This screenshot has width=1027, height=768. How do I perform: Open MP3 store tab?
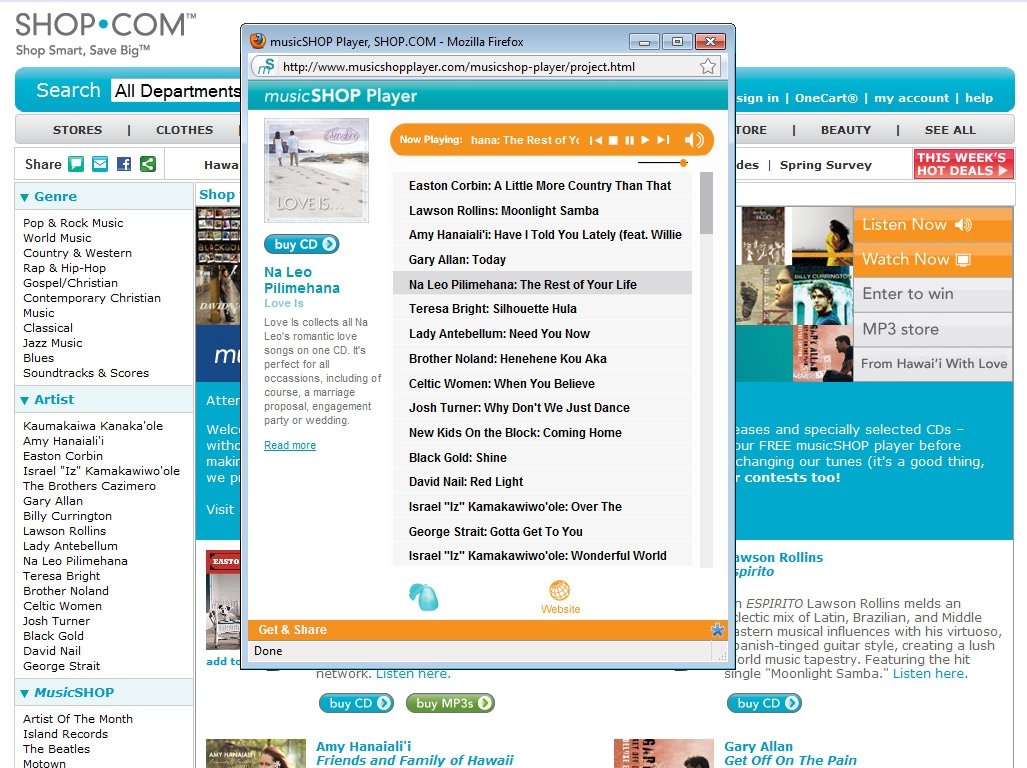click(933, 329)
